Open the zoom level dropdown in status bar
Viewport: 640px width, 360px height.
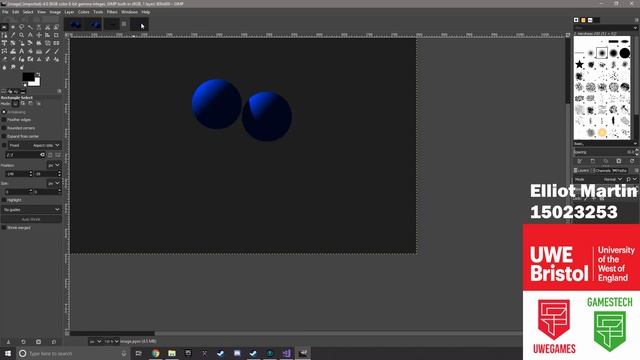(111, 341)
